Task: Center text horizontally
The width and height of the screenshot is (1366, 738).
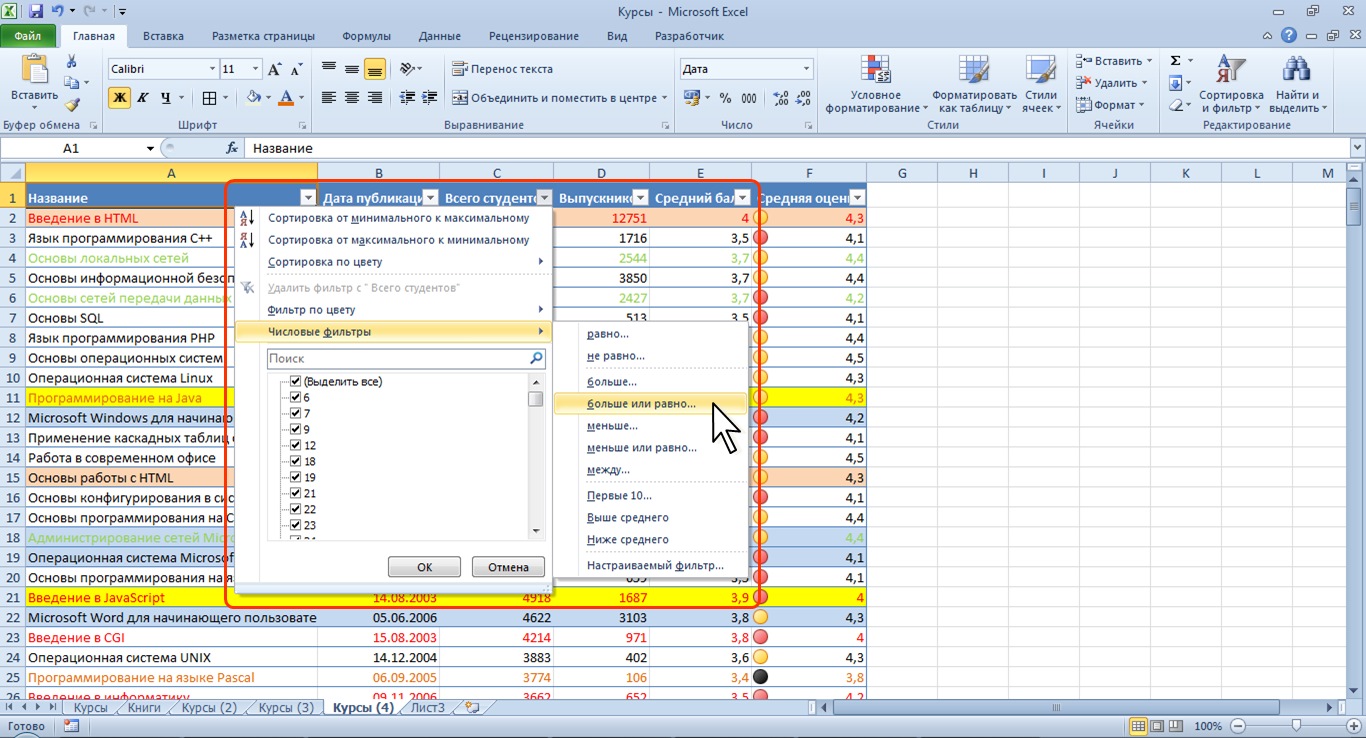Action: point(352,98)
